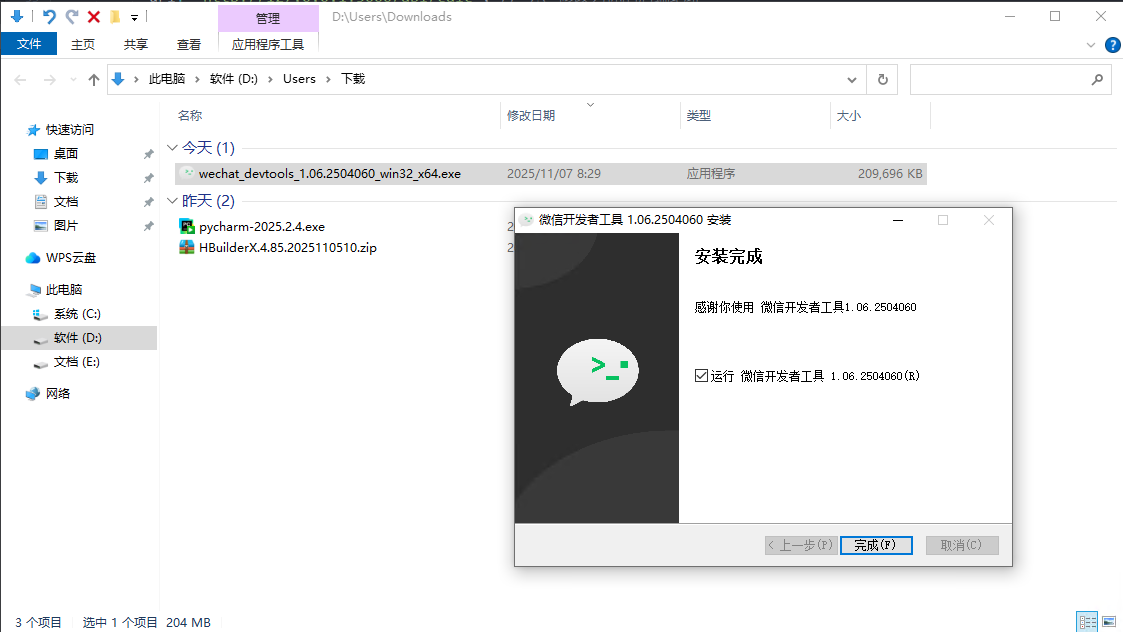Click the new folder icon in title bar
The width and height of the screenshot is (1123, 632).
pyautogui.click(x=115, y=17)
